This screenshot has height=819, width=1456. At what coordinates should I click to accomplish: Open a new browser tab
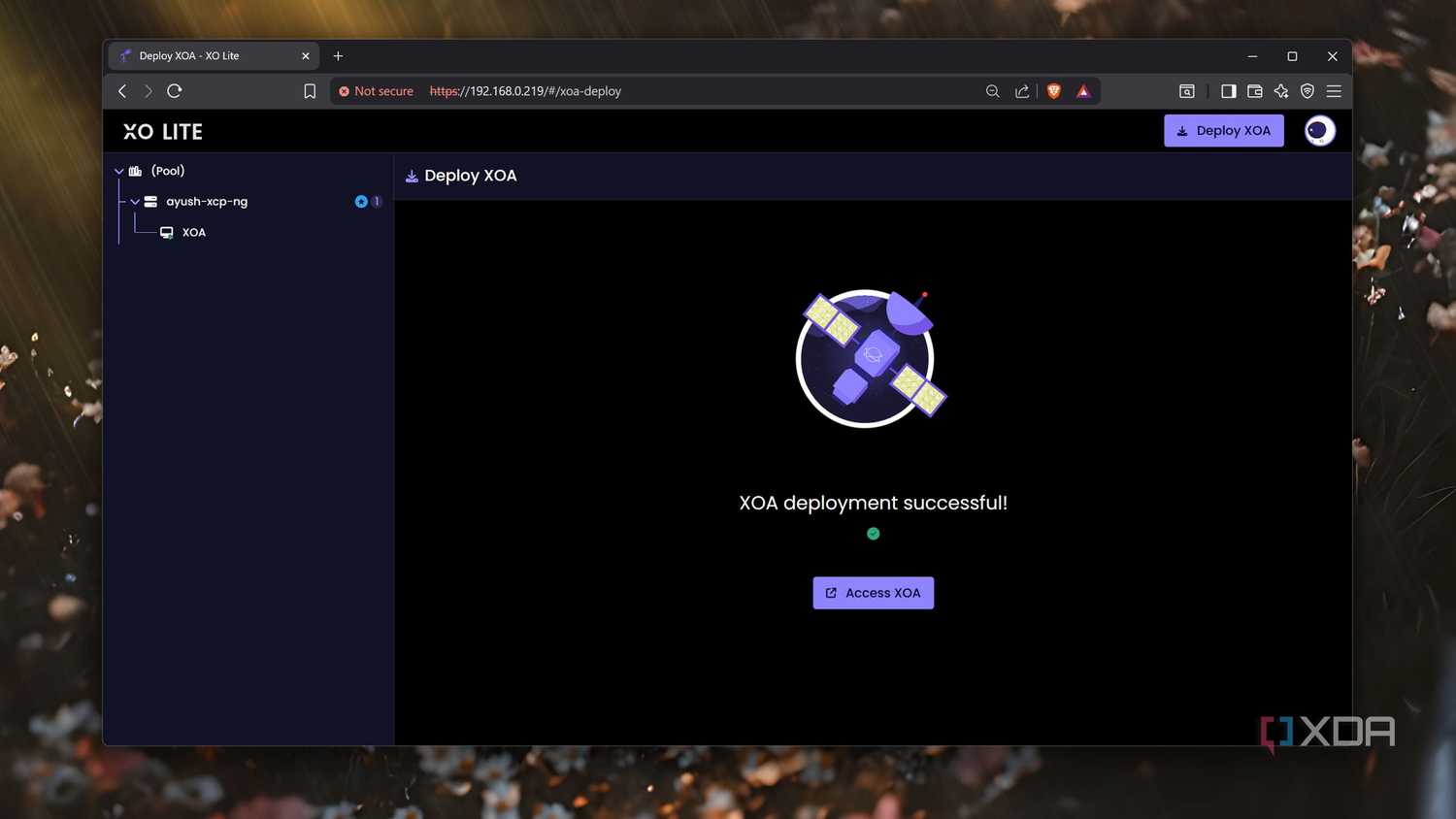click(338, 56)
